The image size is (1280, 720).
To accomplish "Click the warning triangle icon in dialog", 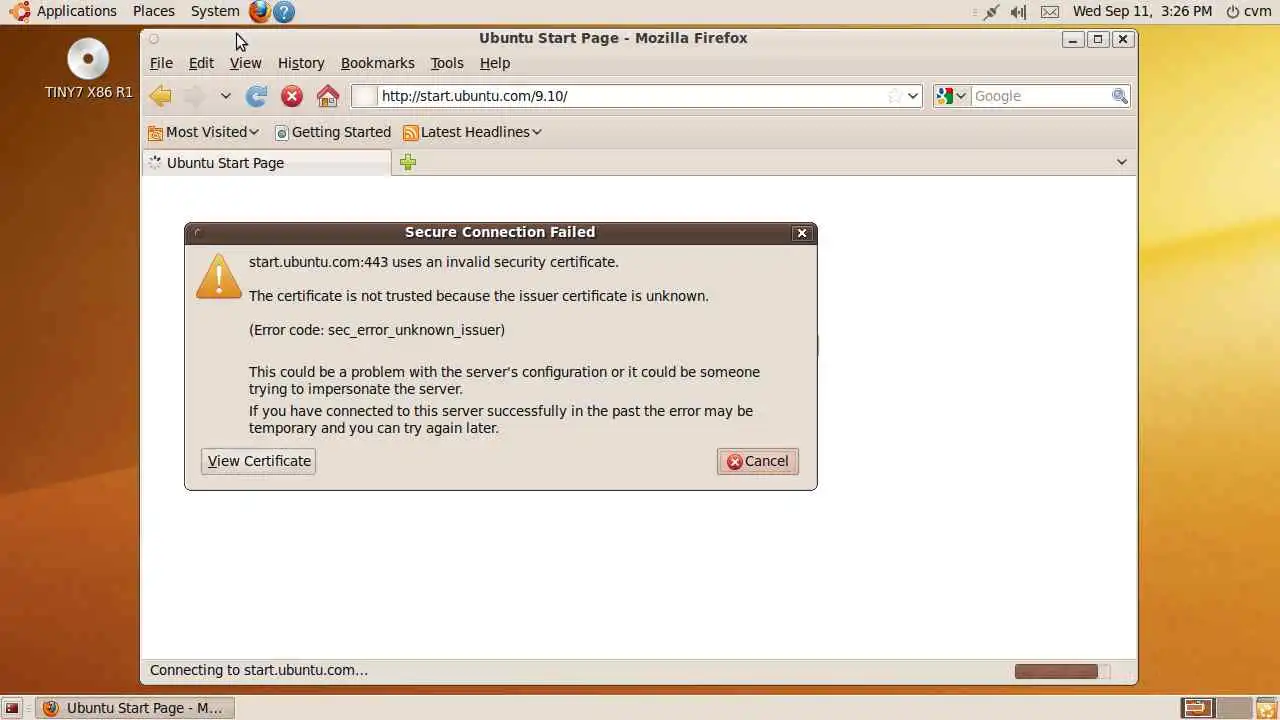I will [x=219, y=276].
